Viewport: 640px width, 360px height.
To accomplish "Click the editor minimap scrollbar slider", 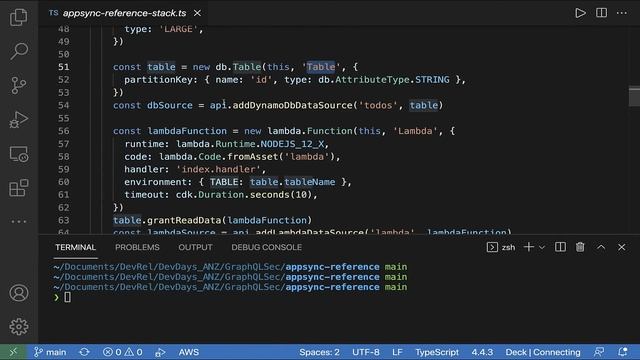I will 634,96.
